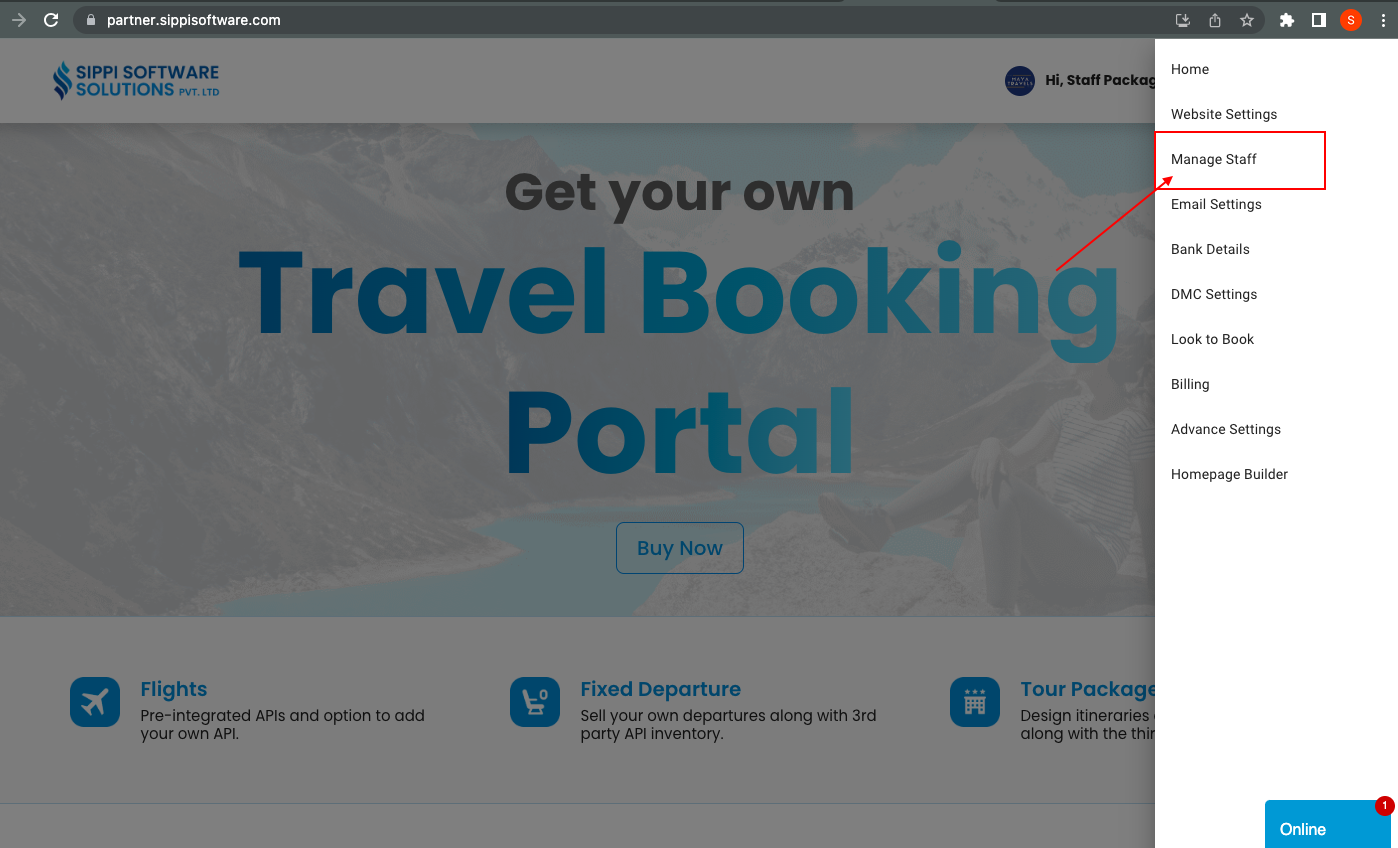
Task: Open the Chrome profile S avatar
Action: 1351,20
